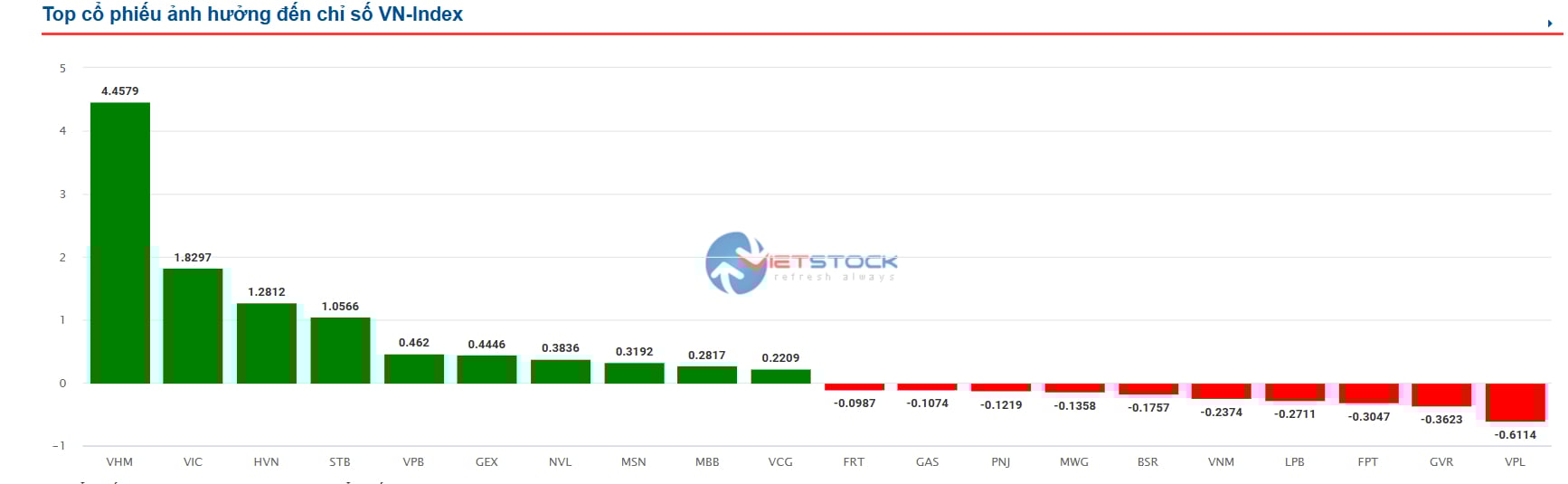The image size is (1568, 484).
Task: Click the VNM red bar
Action: coord(1221,391)
